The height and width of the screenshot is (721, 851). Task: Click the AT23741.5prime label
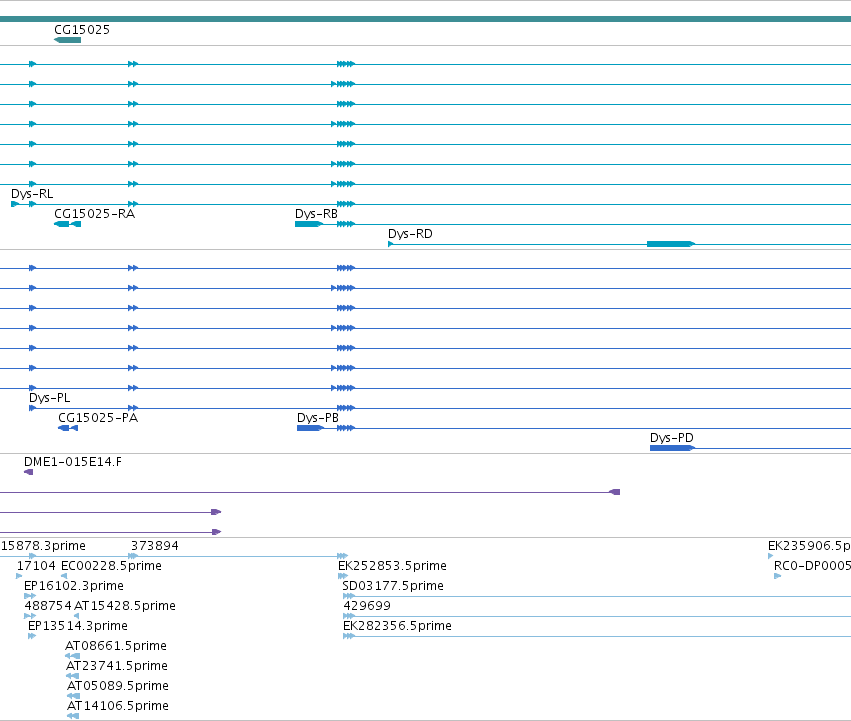[117, 666]
